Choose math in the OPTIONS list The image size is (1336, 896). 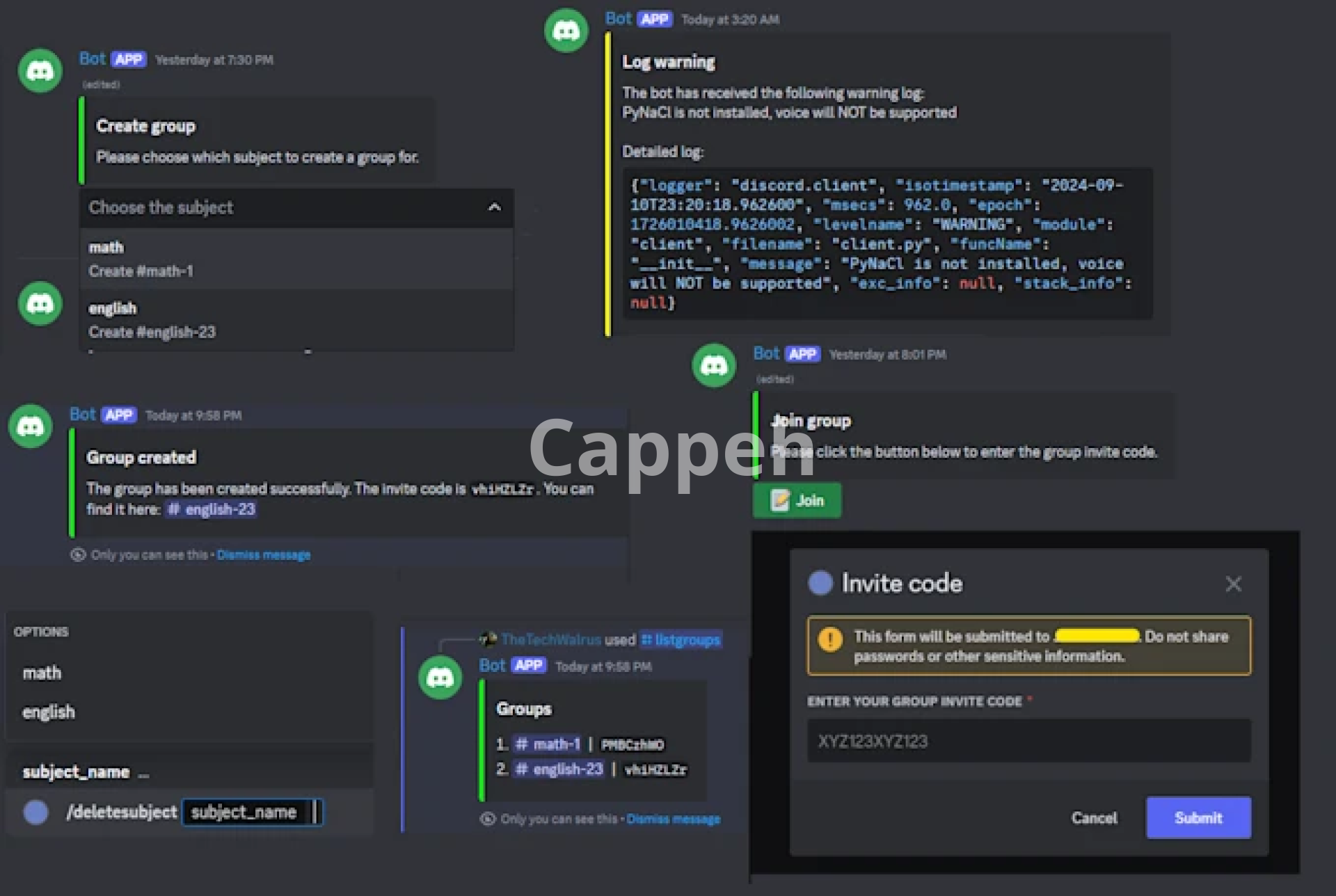pos(42,673)
